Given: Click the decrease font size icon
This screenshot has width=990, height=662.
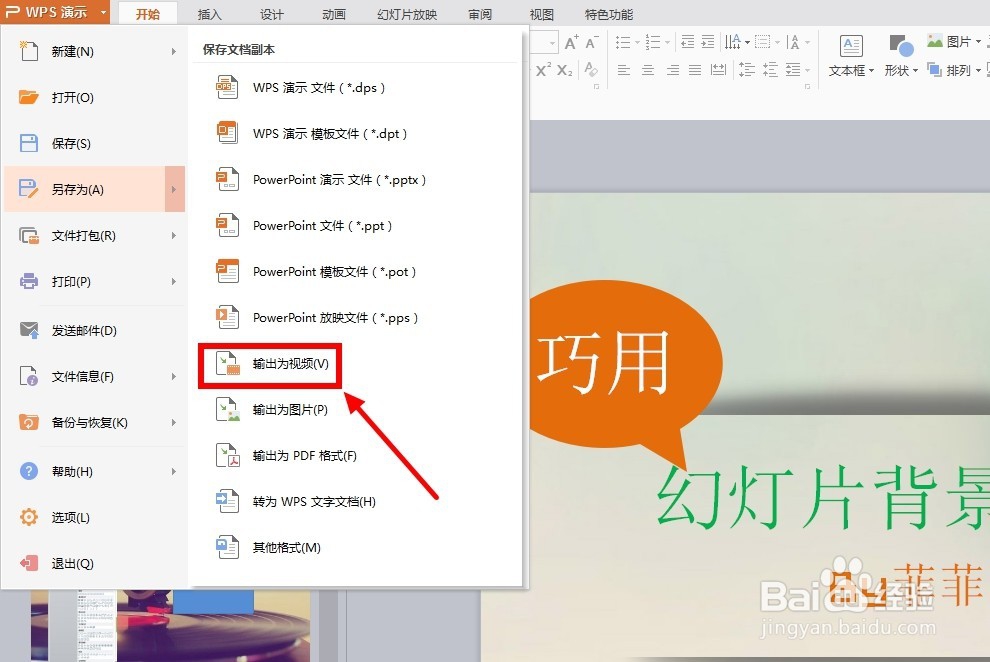Looking at the screenshot, I should coord(592,42).
